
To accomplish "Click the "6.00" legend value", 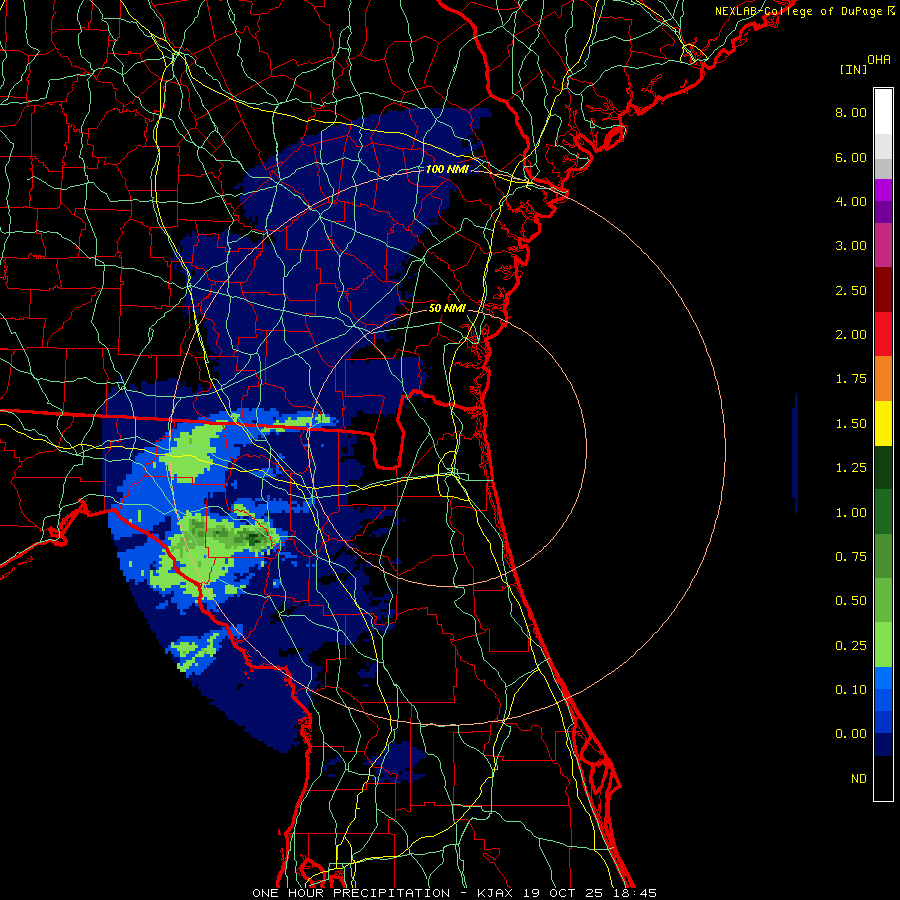I will tap(851, 157).
